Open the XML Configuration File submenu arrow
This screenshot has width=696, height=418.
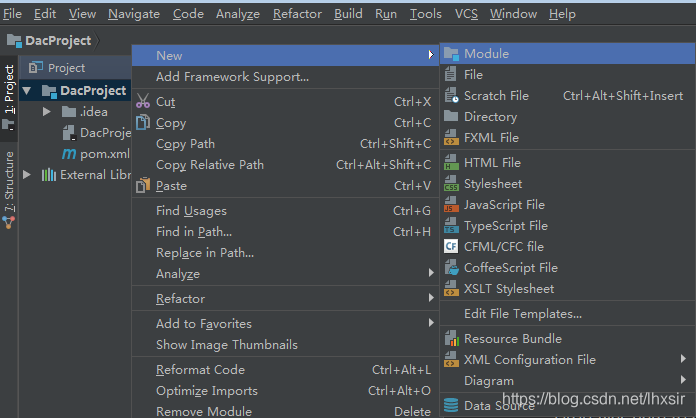pos(683,359)
